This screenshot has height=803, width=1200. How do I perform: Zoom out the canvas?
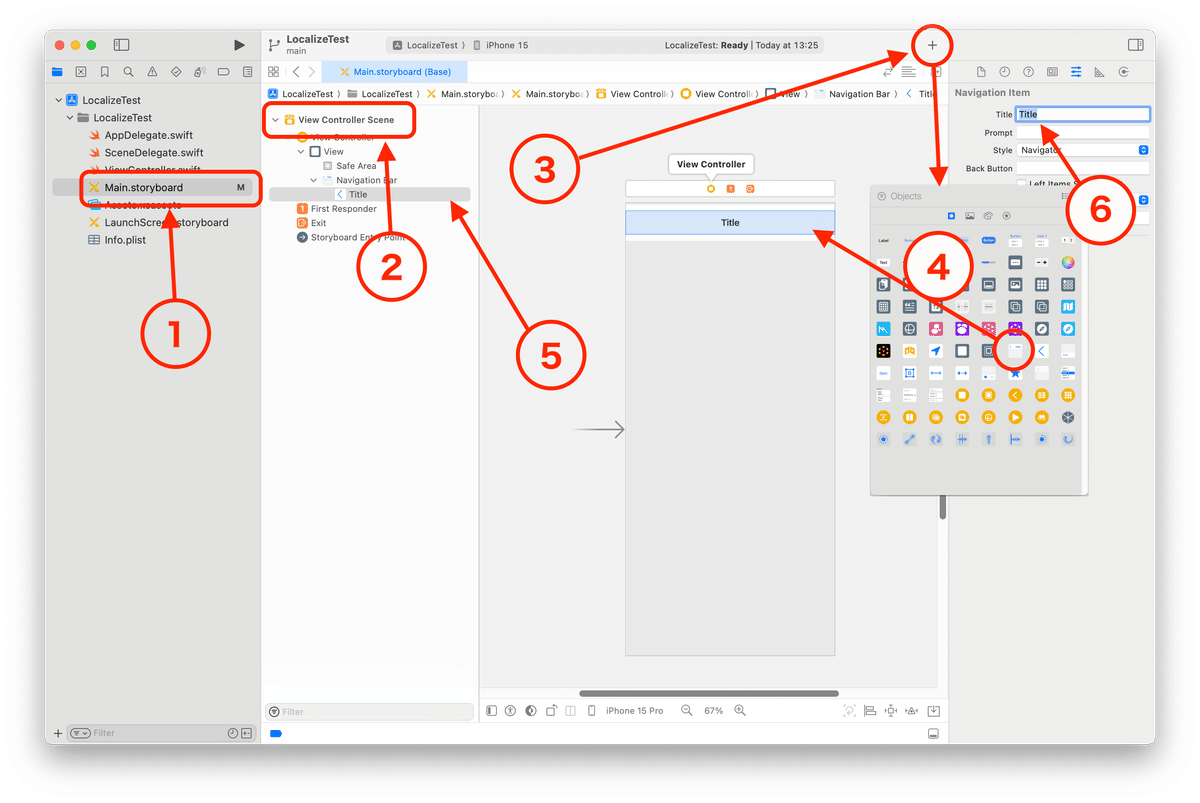pyautogui.click(x=686, y=711)
